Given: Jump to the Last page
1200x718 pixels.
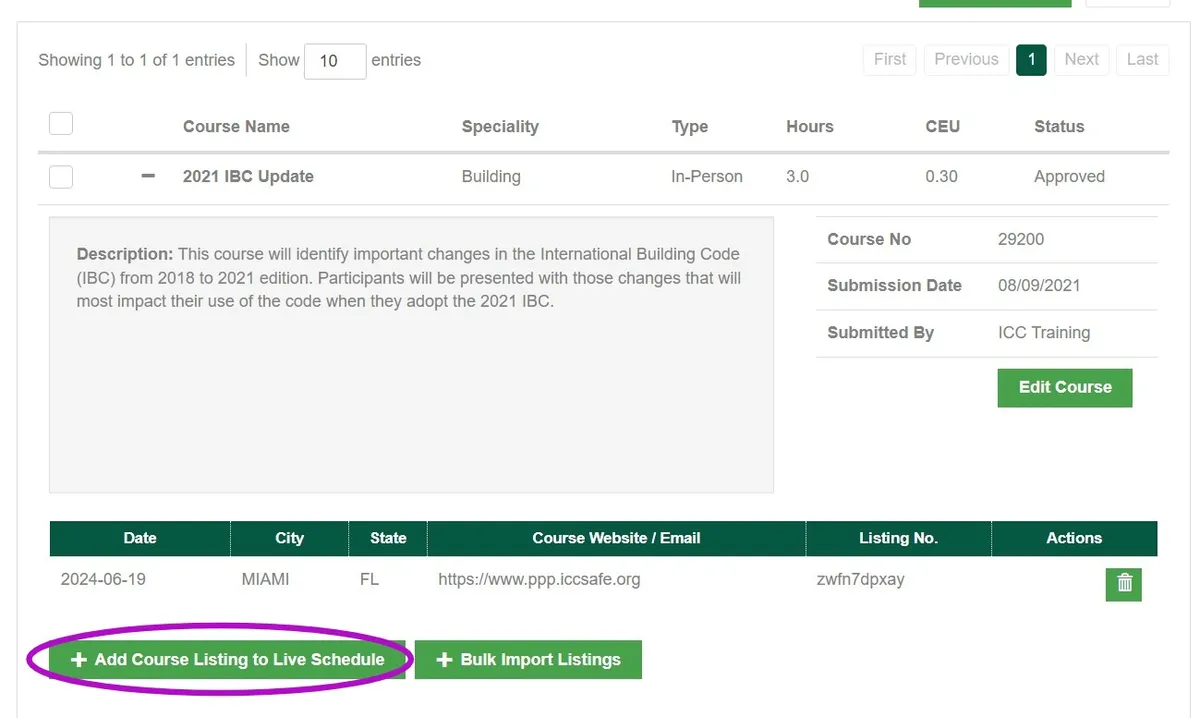Looking at the screenshot, I should tap(1142, 60).
